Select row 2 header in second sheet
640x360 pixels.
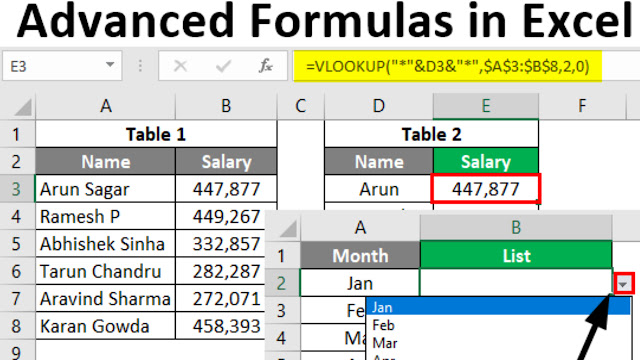281,283
